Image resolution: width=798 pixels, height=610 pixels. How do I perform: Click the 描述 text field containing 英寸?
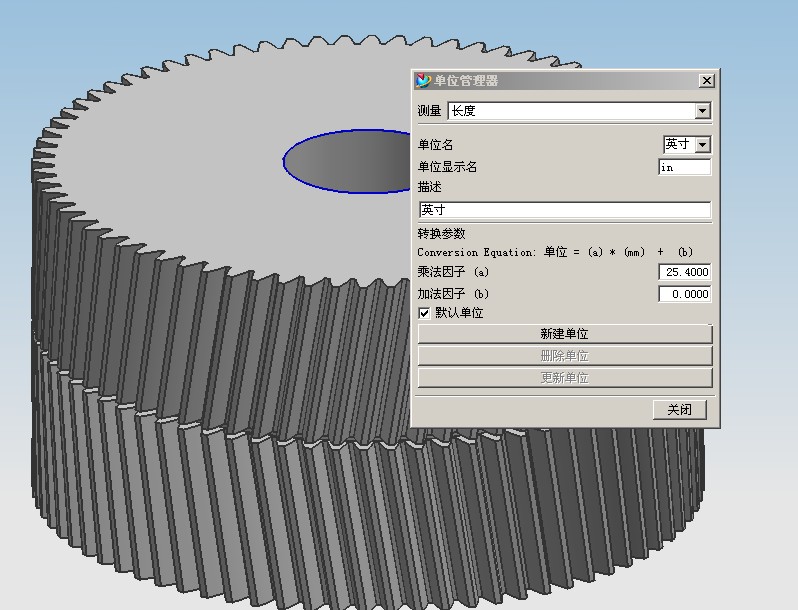tap(565, 210)
